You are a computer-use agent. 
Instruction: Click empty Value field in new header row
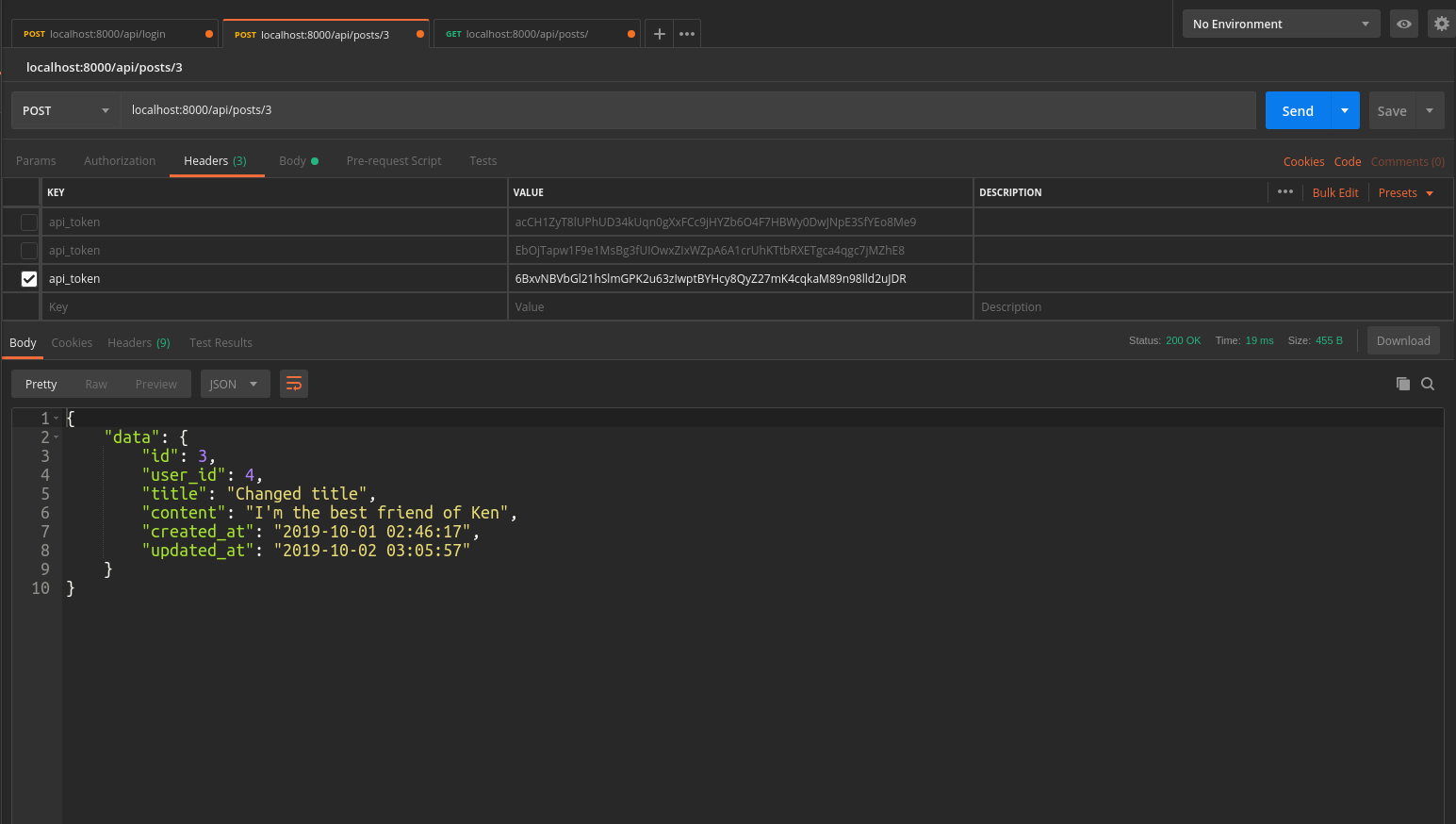740,306
